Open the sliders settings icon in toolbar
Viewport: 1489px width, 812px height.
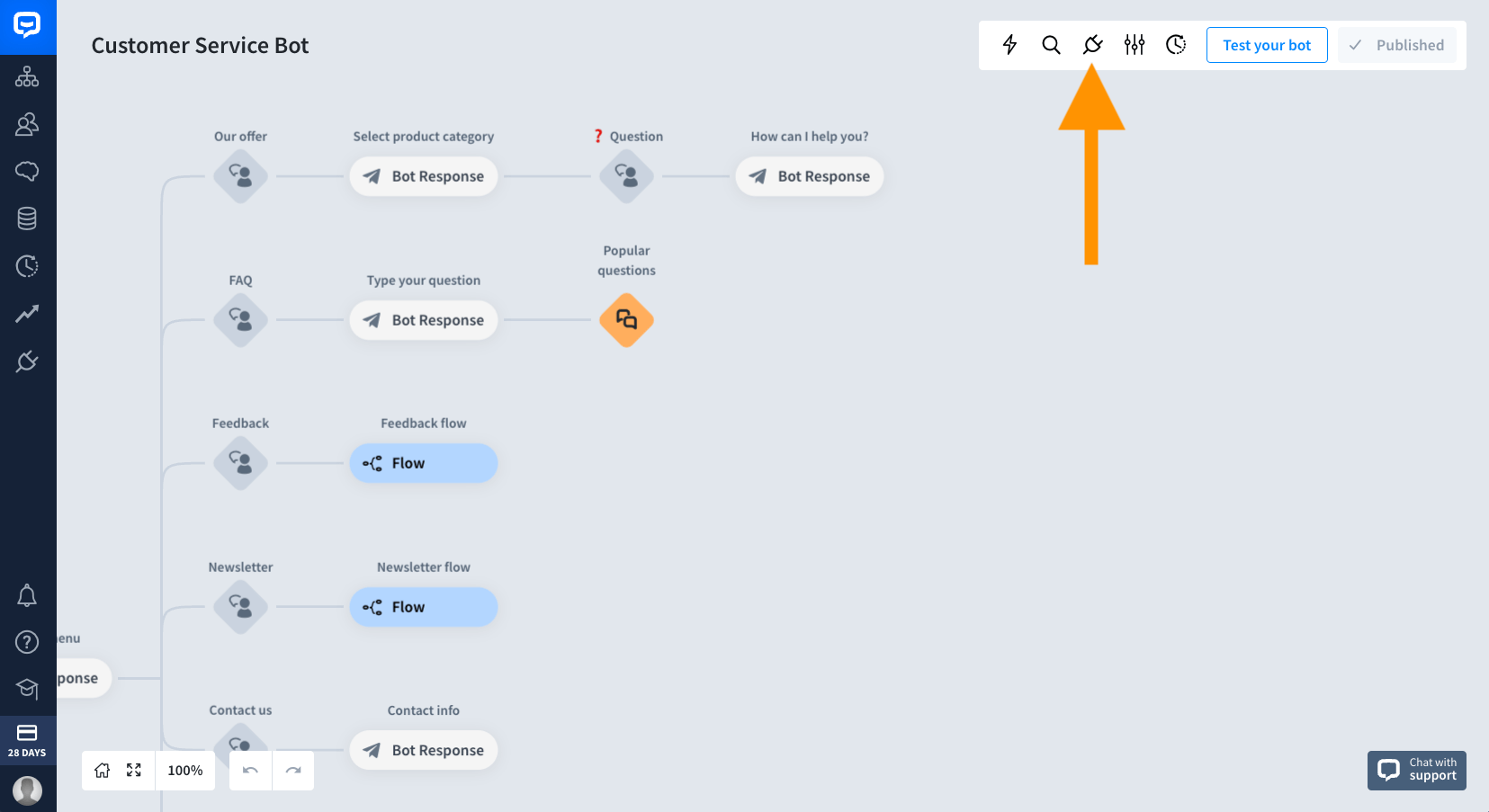pos(1135,45)
